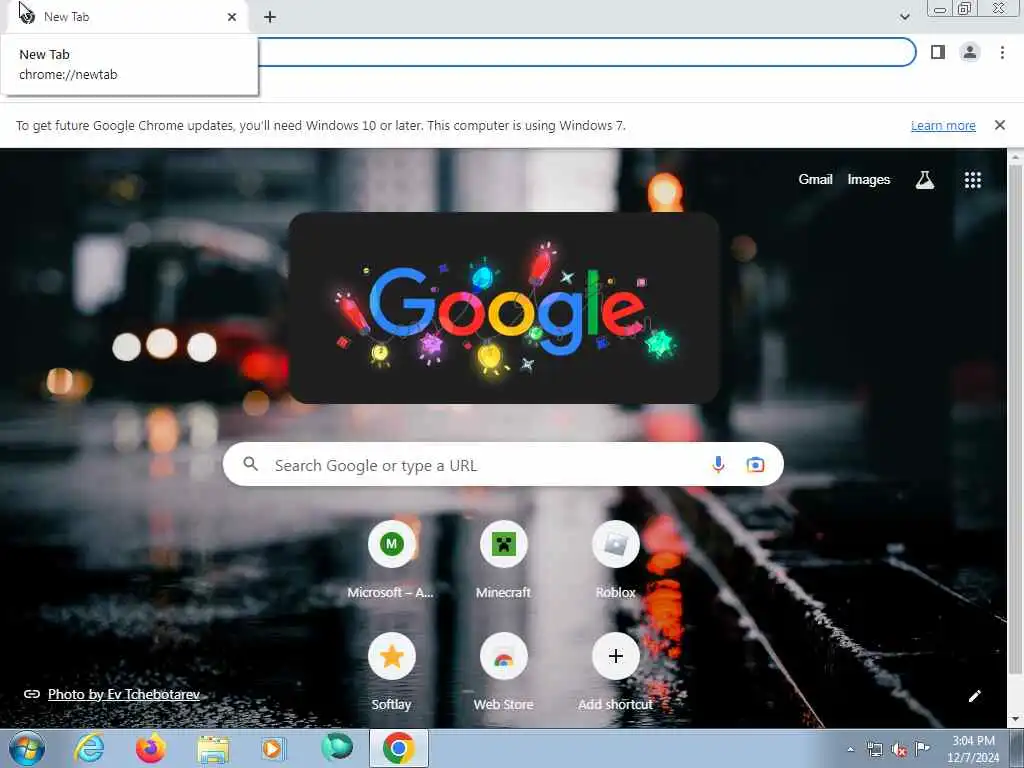The width and height of the screenshot is (1024, 768).
Task: Open Gmail link
Action: [815, 179]
